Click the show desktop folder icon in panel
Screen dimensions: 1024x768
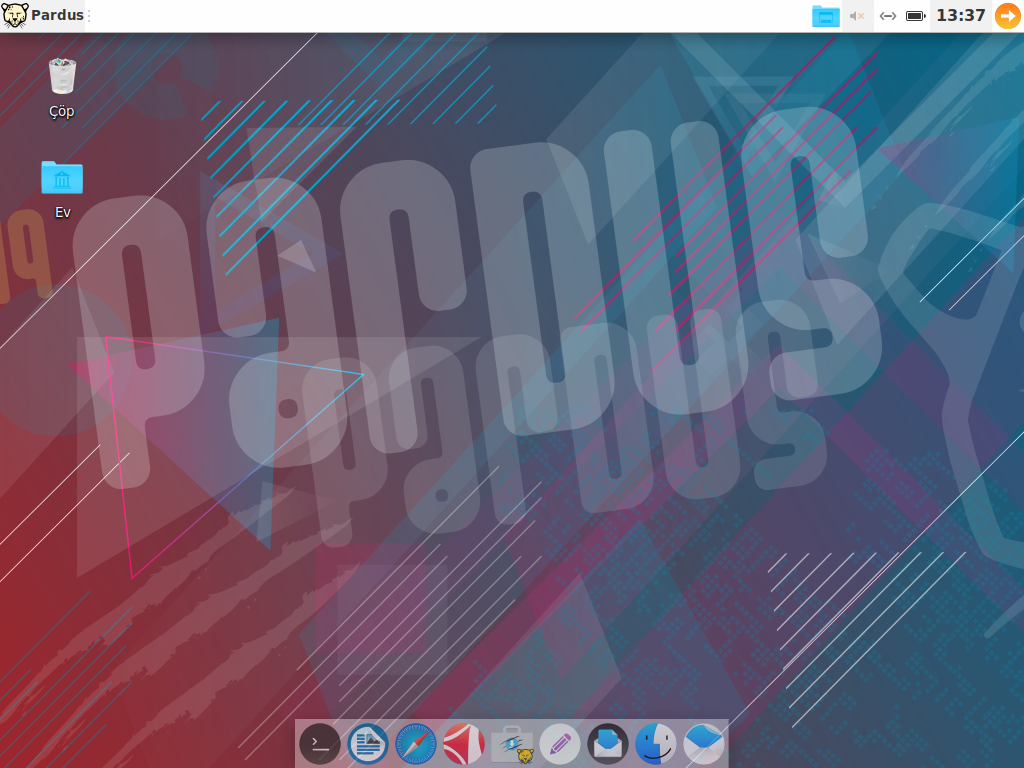tap(825, 16)
